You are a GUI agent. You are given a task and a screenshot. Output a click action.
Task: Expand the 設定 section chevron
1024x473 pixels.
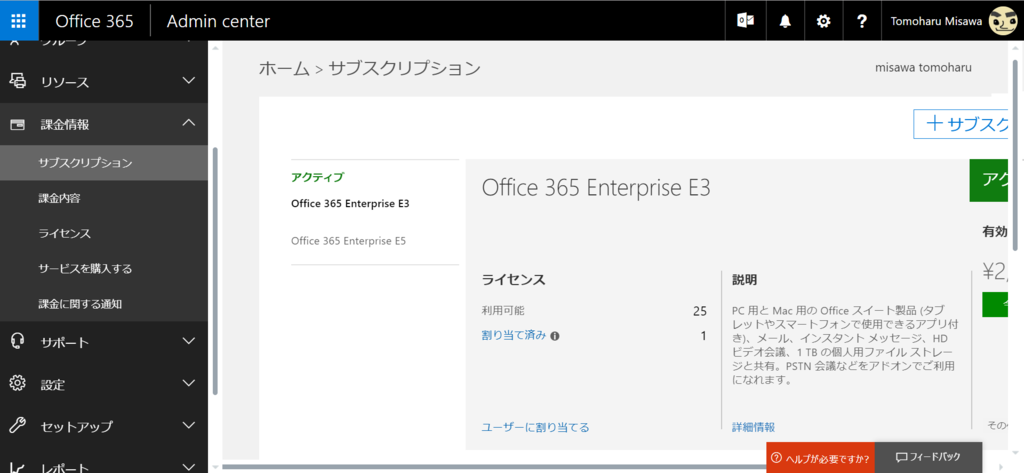(189, 383)
